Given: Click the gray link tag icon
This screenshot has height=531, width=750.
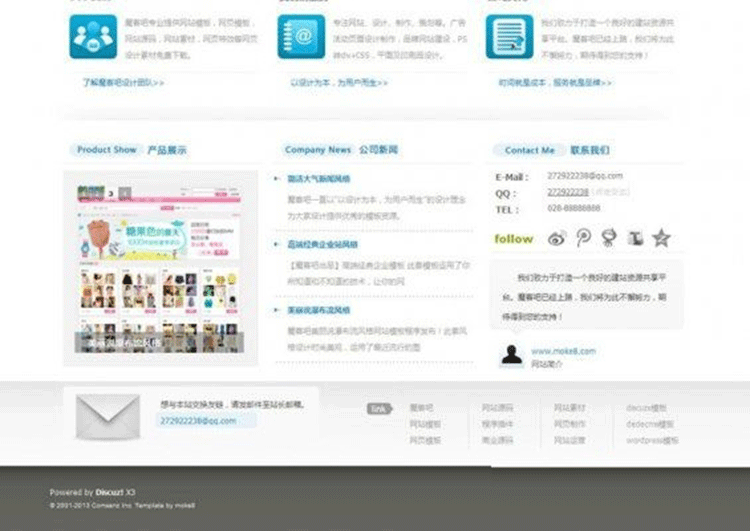Looking at the screenshot, I should 380,409.
